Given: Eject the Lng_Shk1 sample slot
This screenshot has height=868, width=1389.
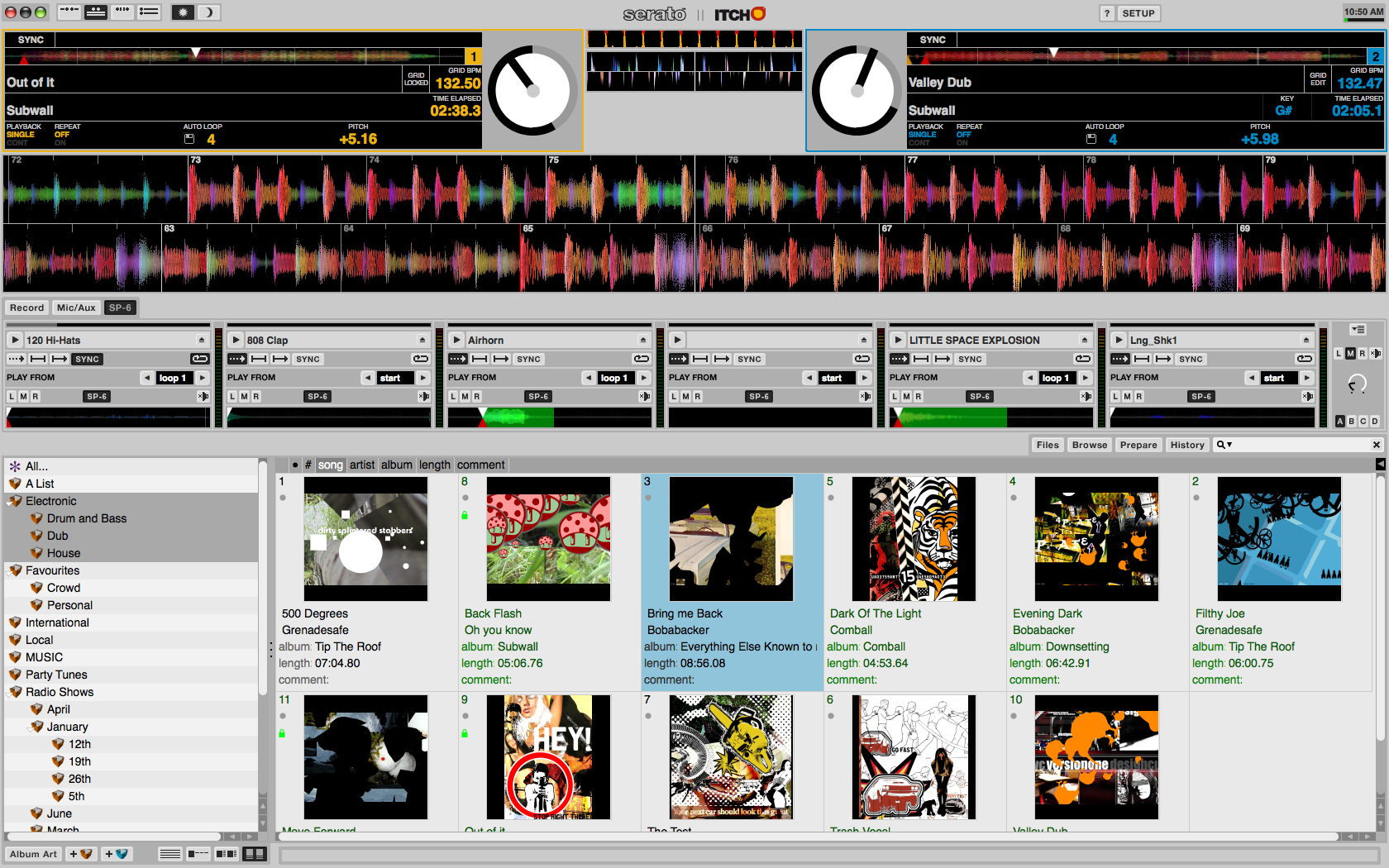Looking at the screenshot, I should (1305, 340).
